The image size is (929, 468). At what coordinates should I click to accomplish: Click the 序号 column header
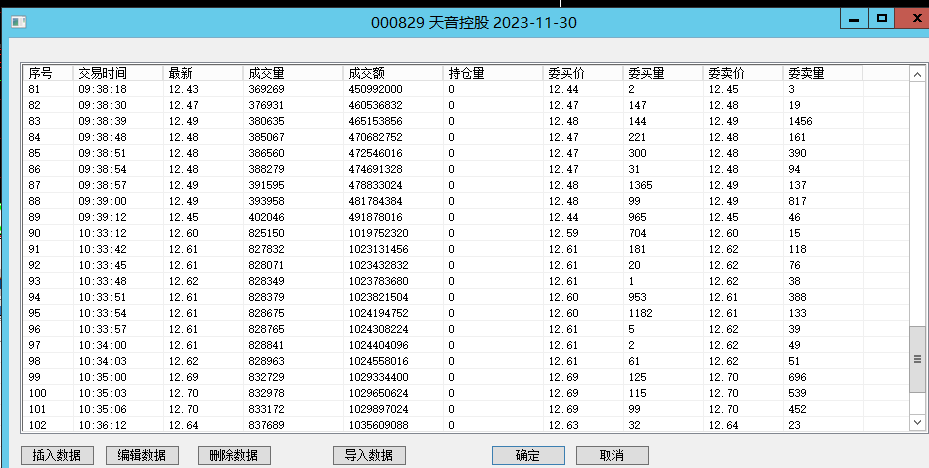coord(49,73)
